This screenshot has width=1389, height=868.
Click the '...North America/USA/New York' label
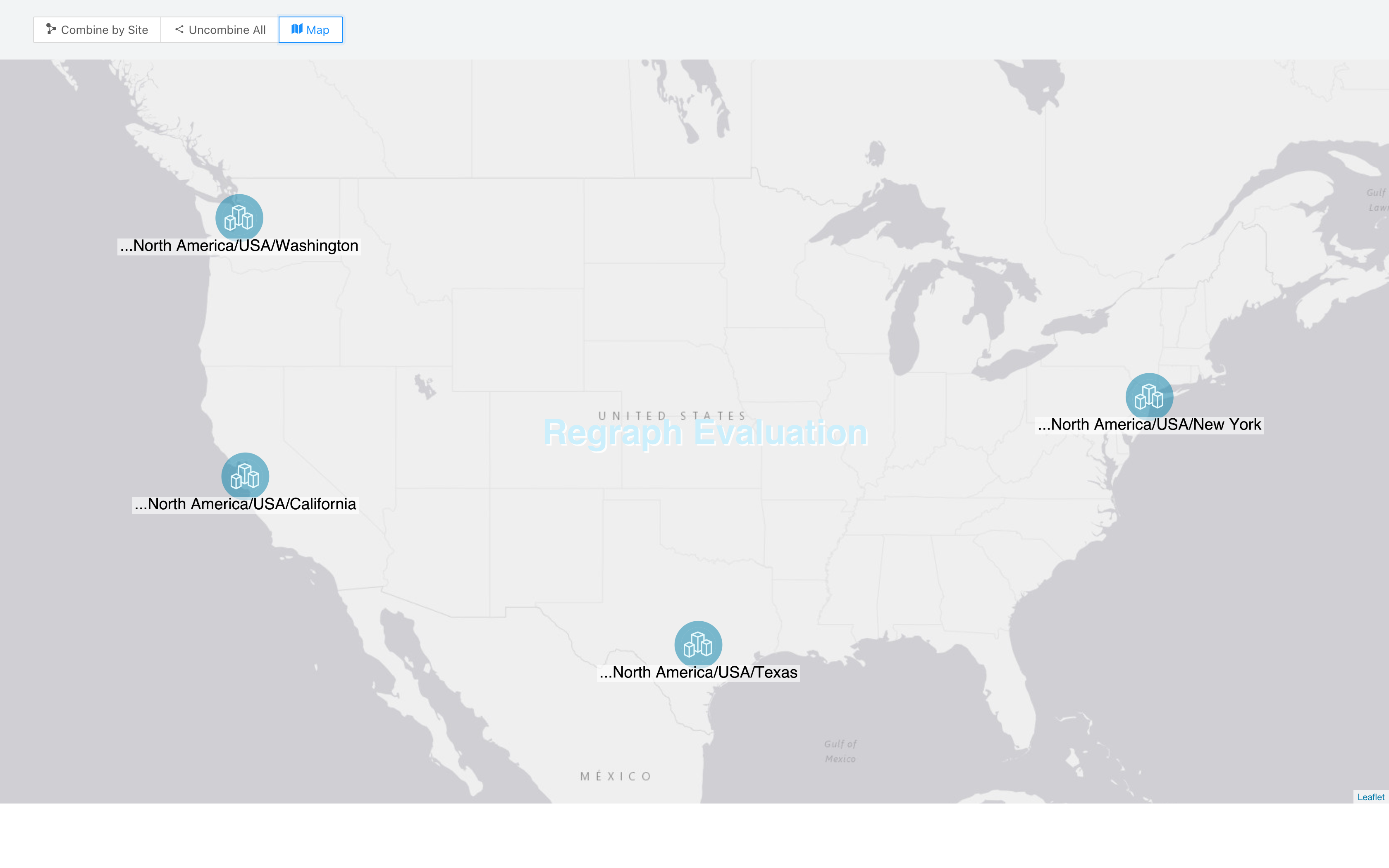pyautogui.click(x=1150, y=425)
